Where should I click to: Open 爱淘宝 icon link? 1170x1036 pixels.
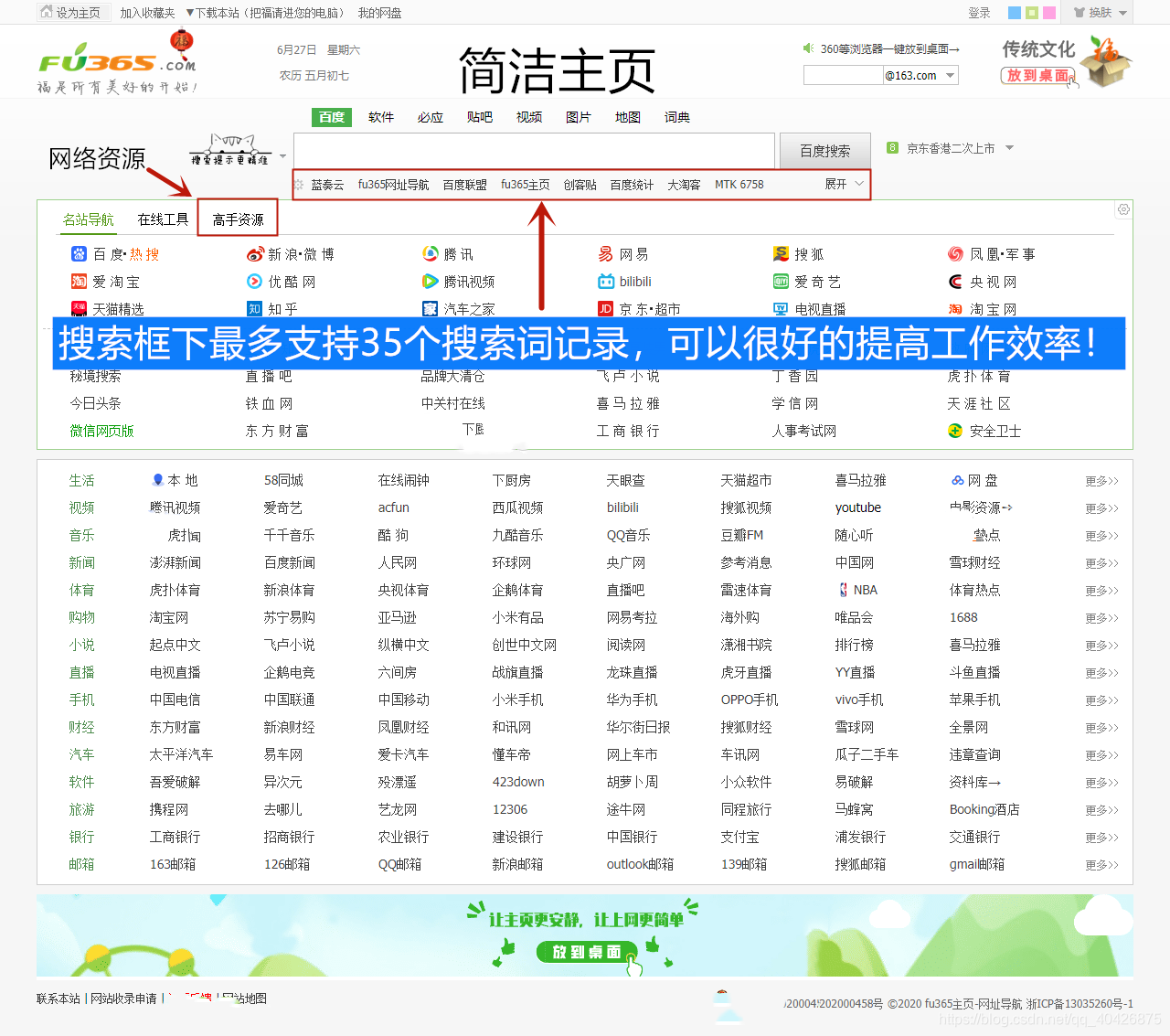pyautogui.click(x=79, y=282)
